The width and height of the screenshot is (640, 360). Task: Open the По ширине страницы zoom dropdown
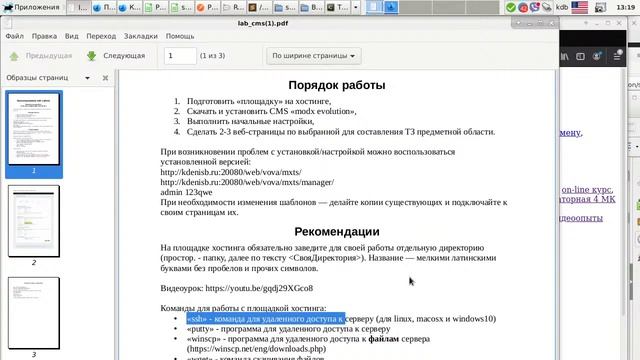coord(313,56)
